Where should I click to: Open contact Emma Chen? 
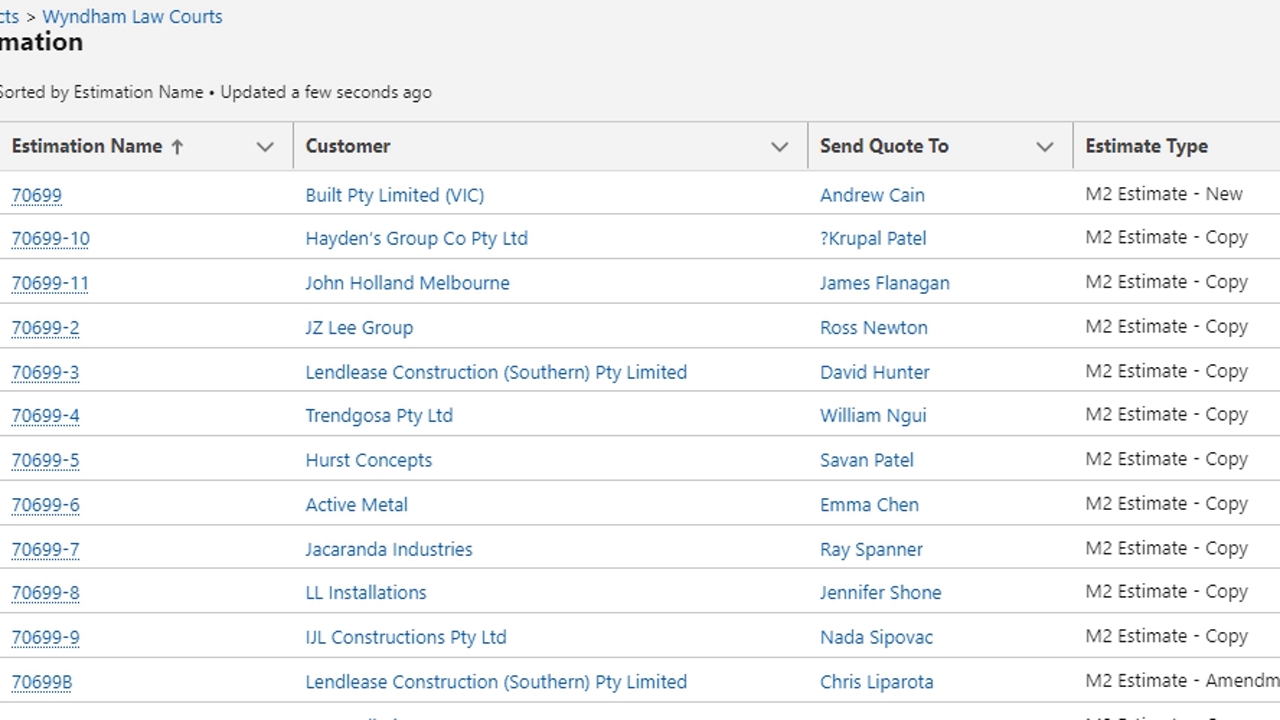(x=869, y=505)
